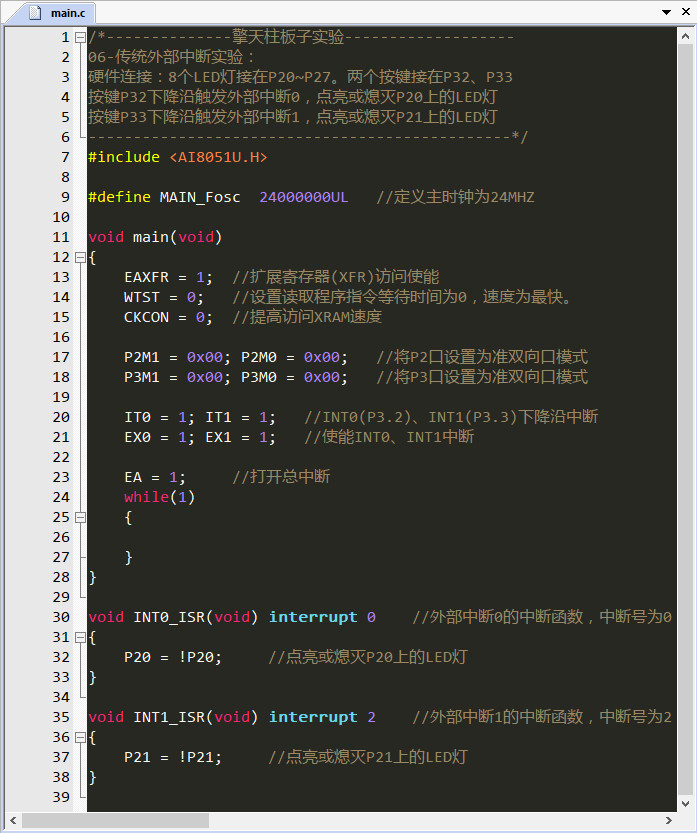Viewport: 697px width, 833px height.
Task: Collapse the INT0_ISR fold at line 31
Action: (80, 638)
